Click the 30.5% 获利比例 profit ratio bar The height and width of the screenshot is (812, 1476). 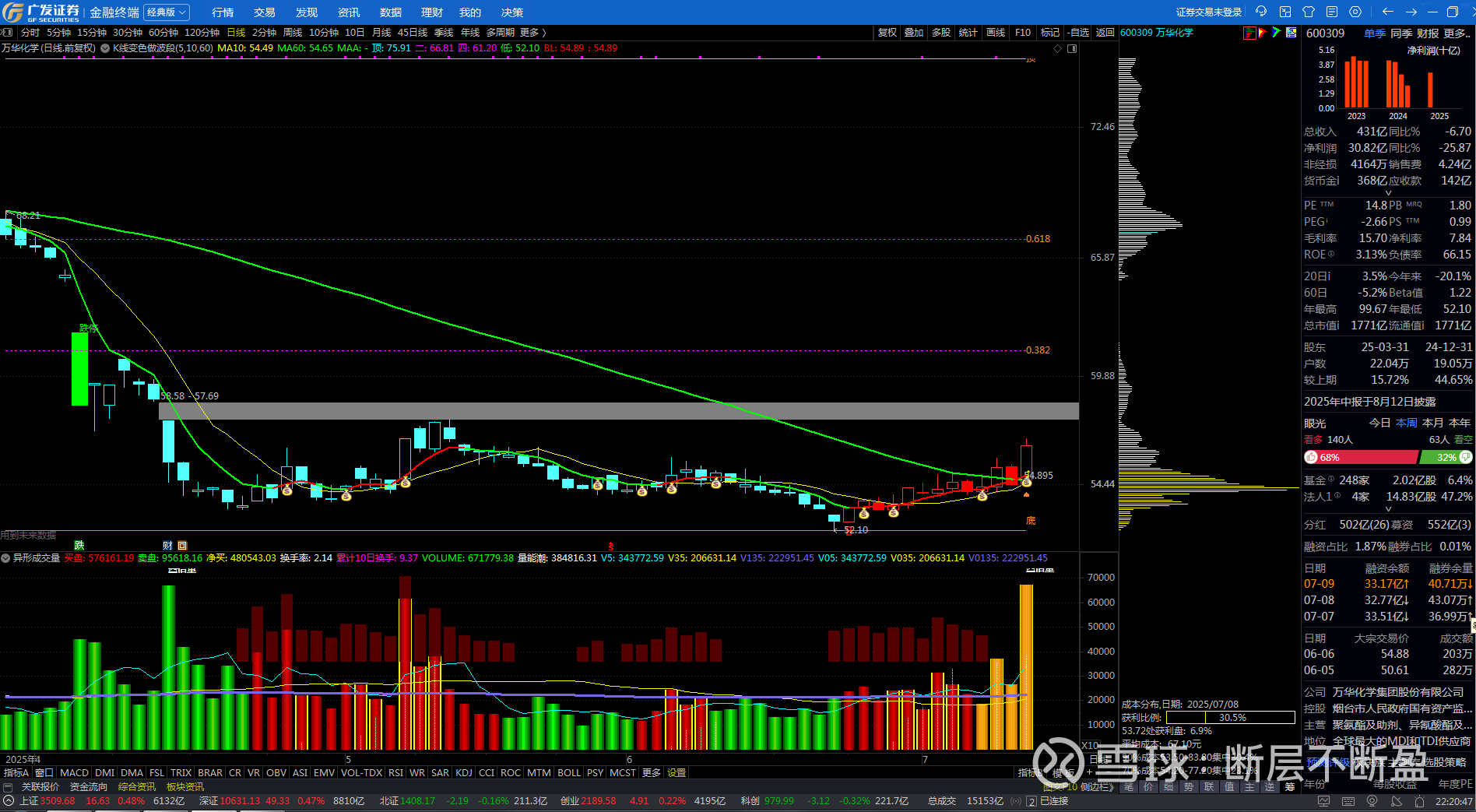tap(1231, 718)
